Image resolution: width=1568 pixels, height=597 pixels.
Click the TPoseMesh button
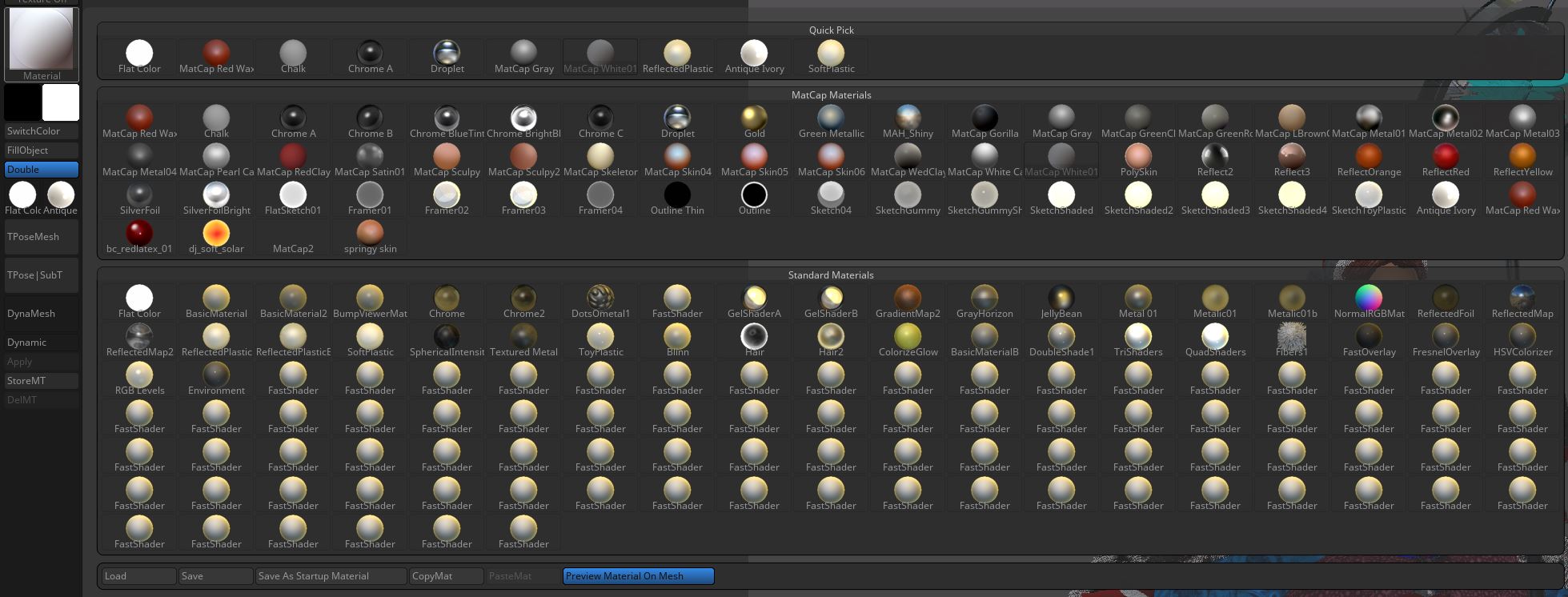[42, 237]
